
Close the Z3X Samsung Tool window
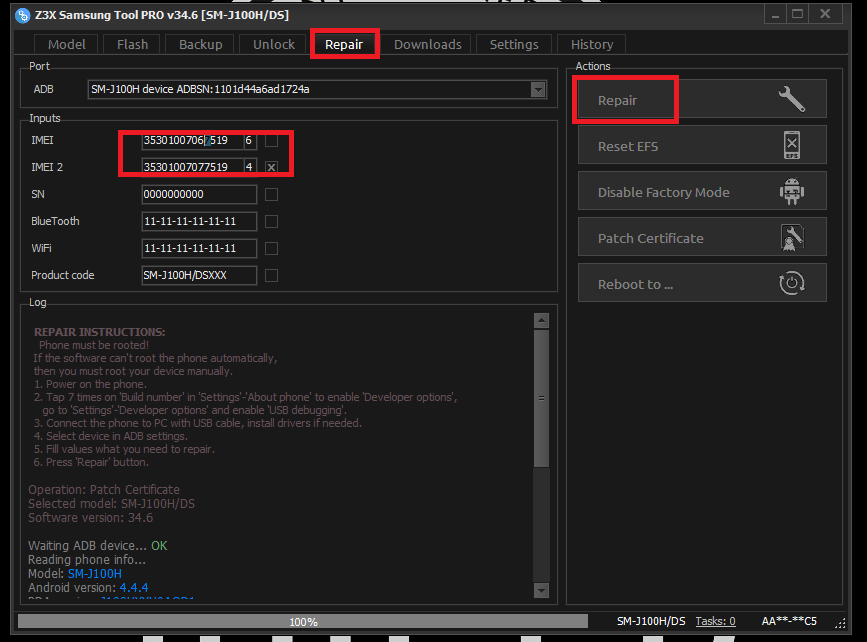click(x=825, y=15)
